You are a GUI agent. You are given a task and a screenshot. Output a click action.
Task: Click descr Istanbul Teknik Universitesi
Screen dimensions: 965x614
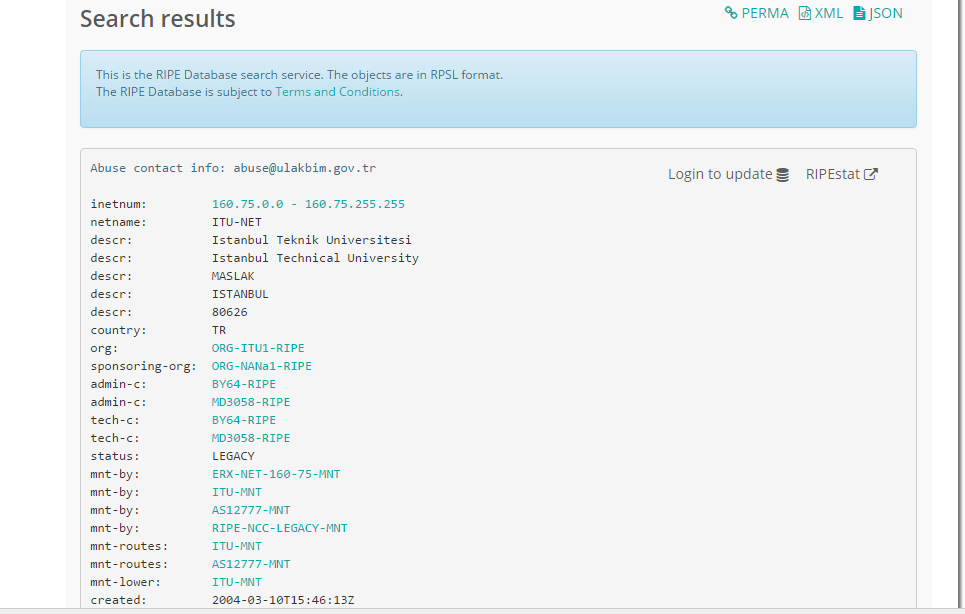click(311, 240)
